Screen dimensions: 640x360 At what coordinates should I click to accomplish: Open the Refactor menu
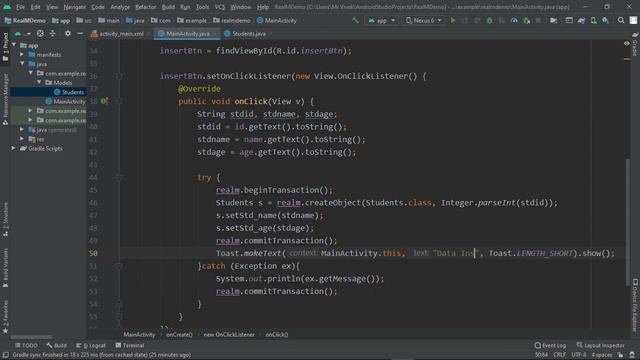tap(146, 7)
